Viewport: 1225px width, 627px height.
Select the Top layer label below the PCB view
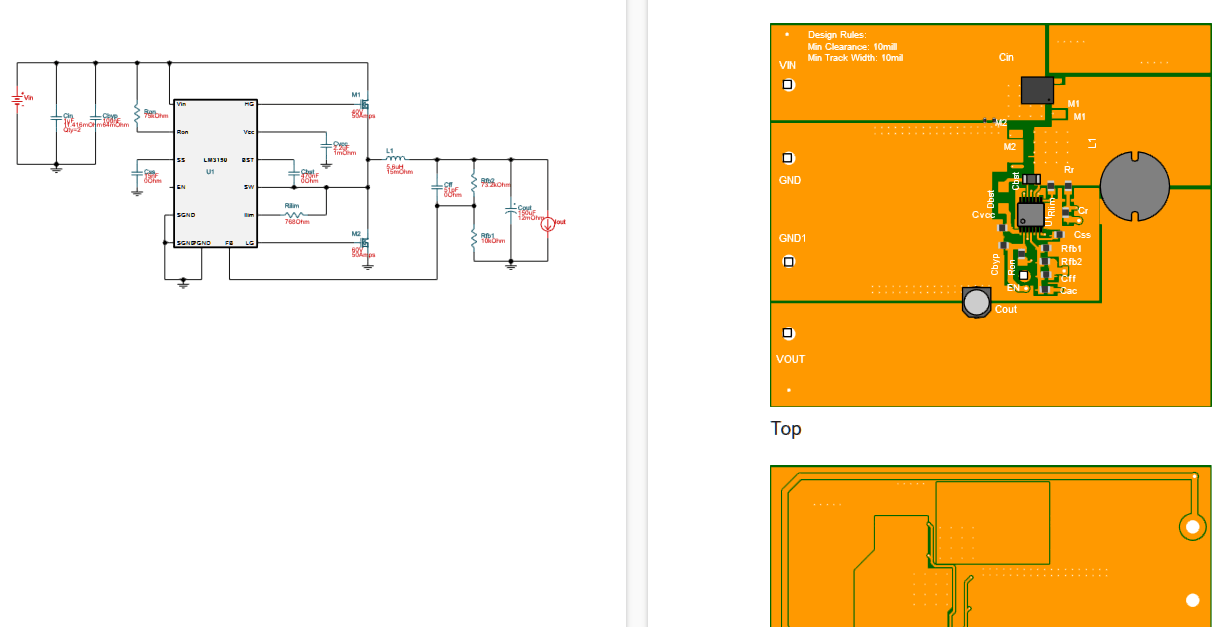[786, 429]
